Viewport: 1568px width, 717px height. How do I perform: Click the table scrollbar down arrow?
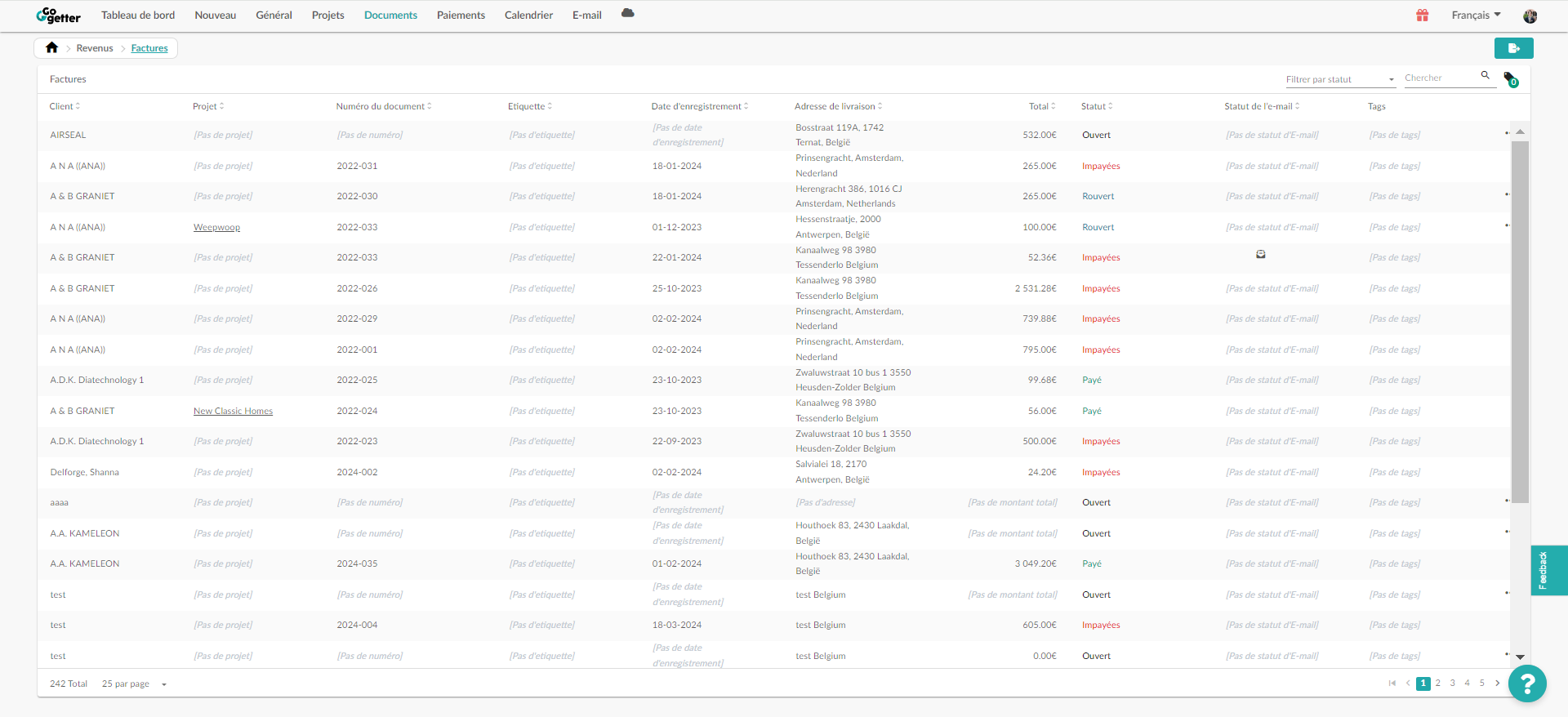coord(1520,657)
